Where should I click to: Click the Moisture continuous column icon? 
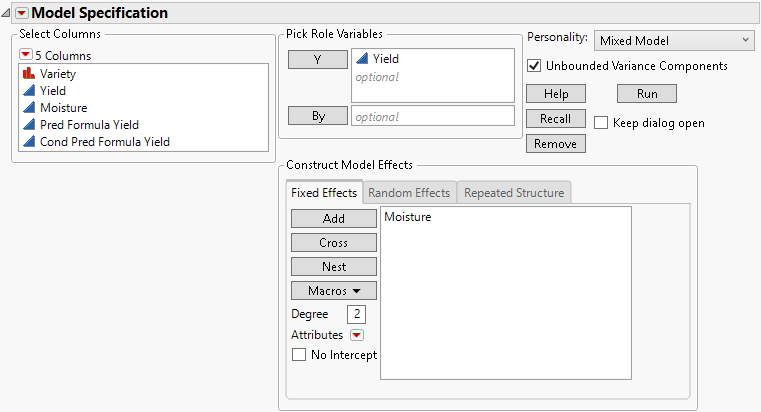[x=29, y=108]
